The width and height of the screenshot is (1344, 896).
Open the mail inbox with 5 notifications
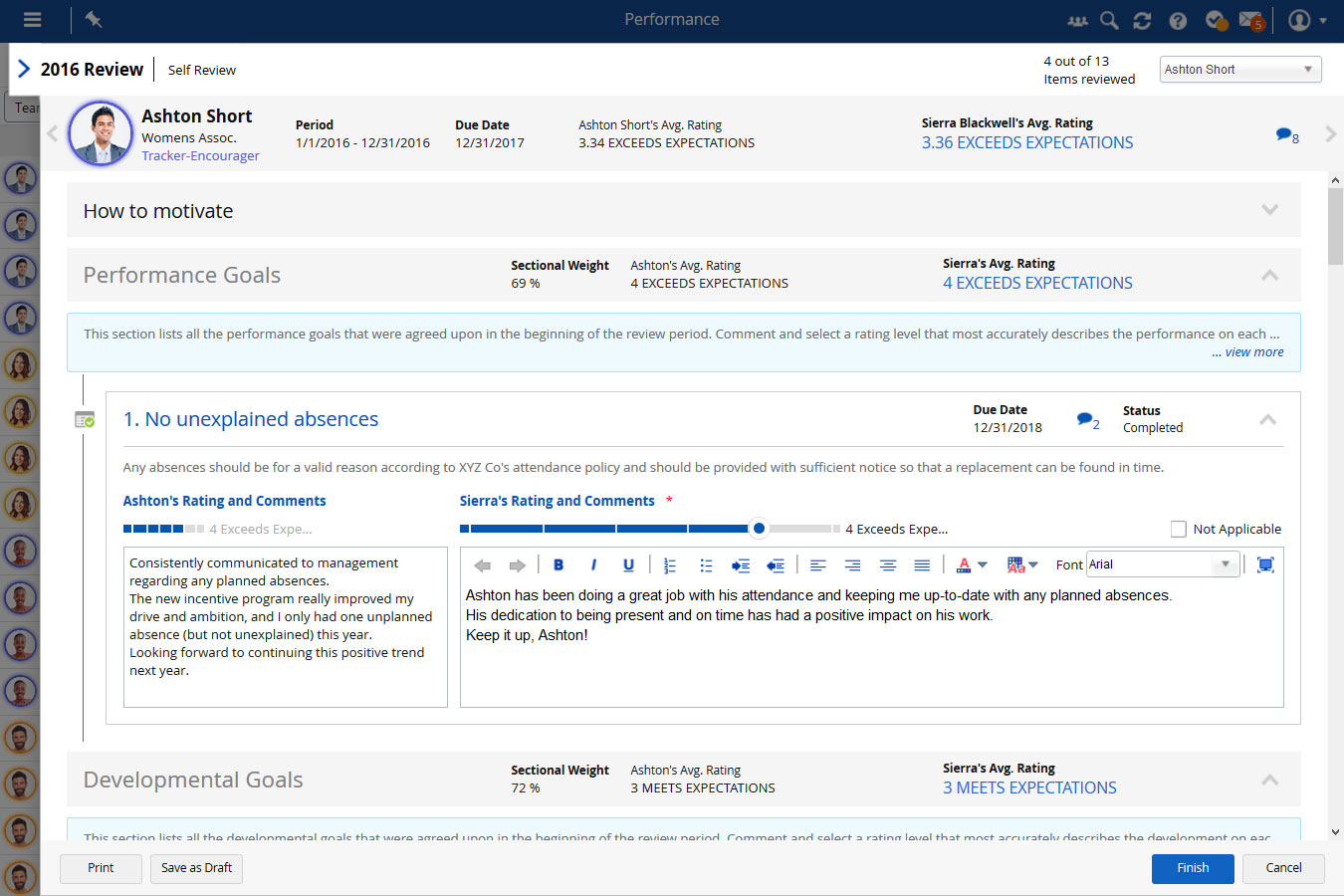click(1250, 20)
